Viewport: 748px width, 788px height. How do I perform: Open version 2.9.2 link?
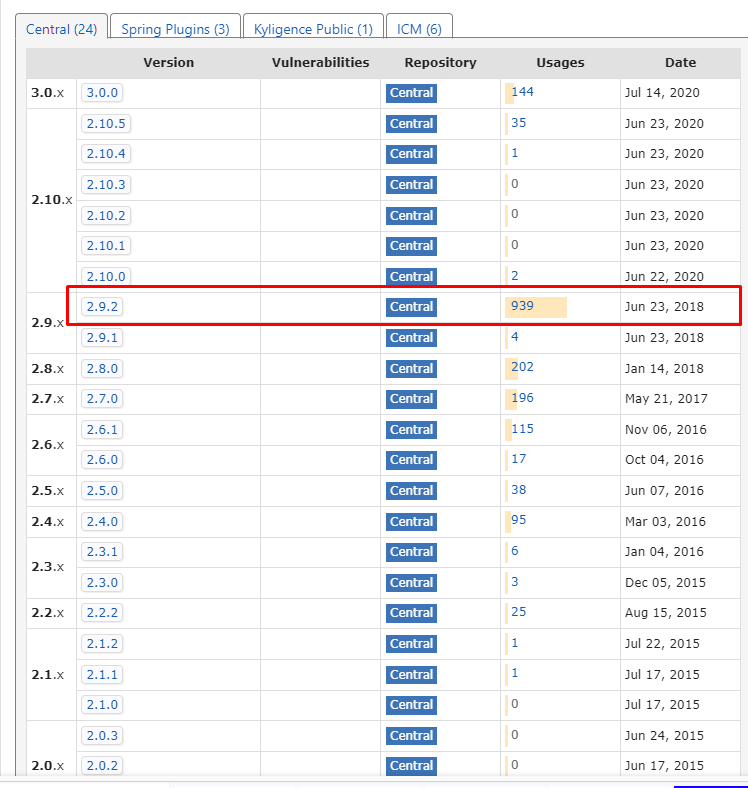point(102,307)
